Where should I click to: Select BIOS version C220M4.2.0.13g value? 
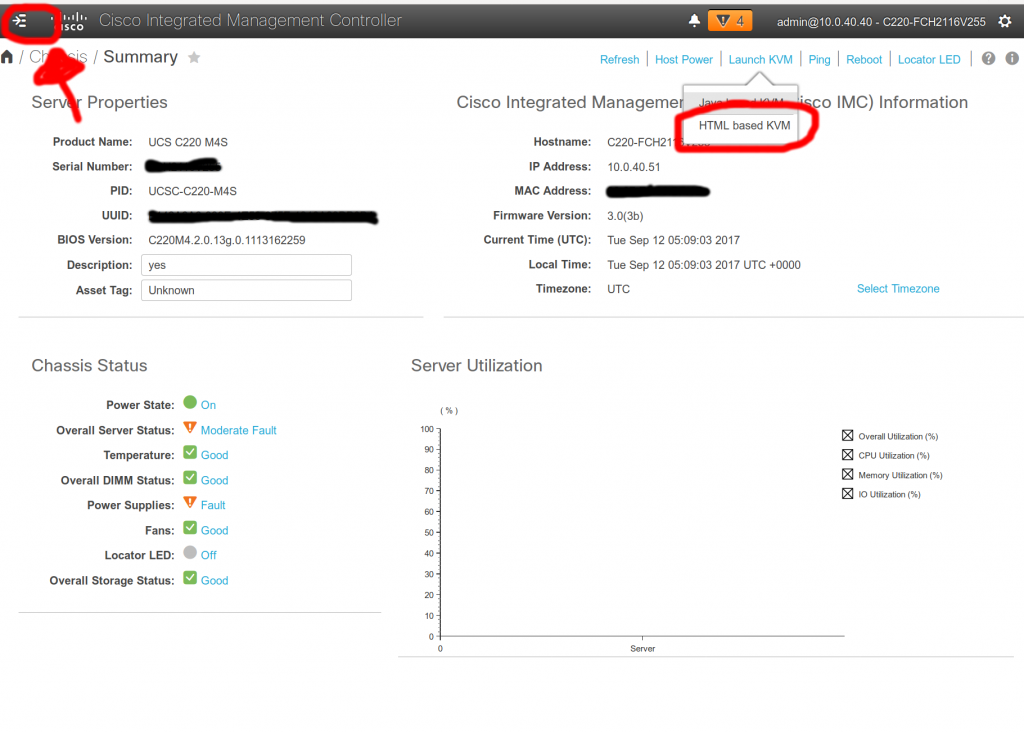pos(227,240)
